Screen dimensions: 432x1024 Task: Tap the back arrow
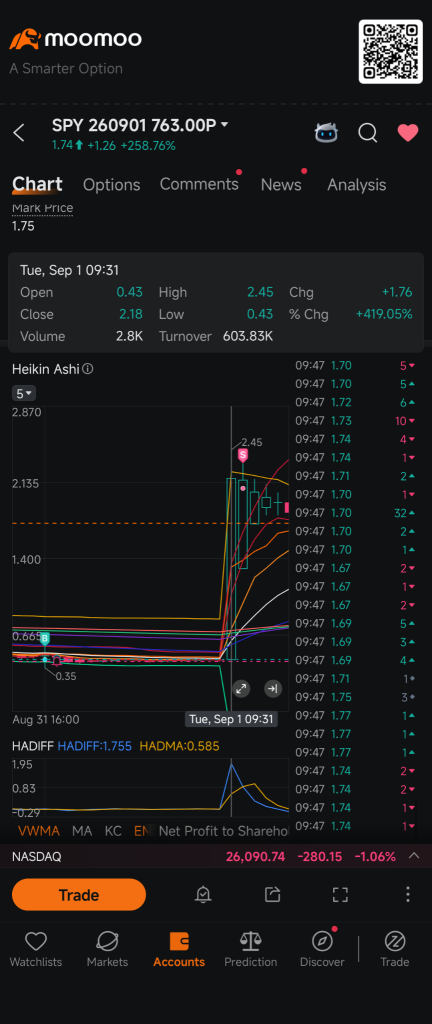(x=19, y=133)
